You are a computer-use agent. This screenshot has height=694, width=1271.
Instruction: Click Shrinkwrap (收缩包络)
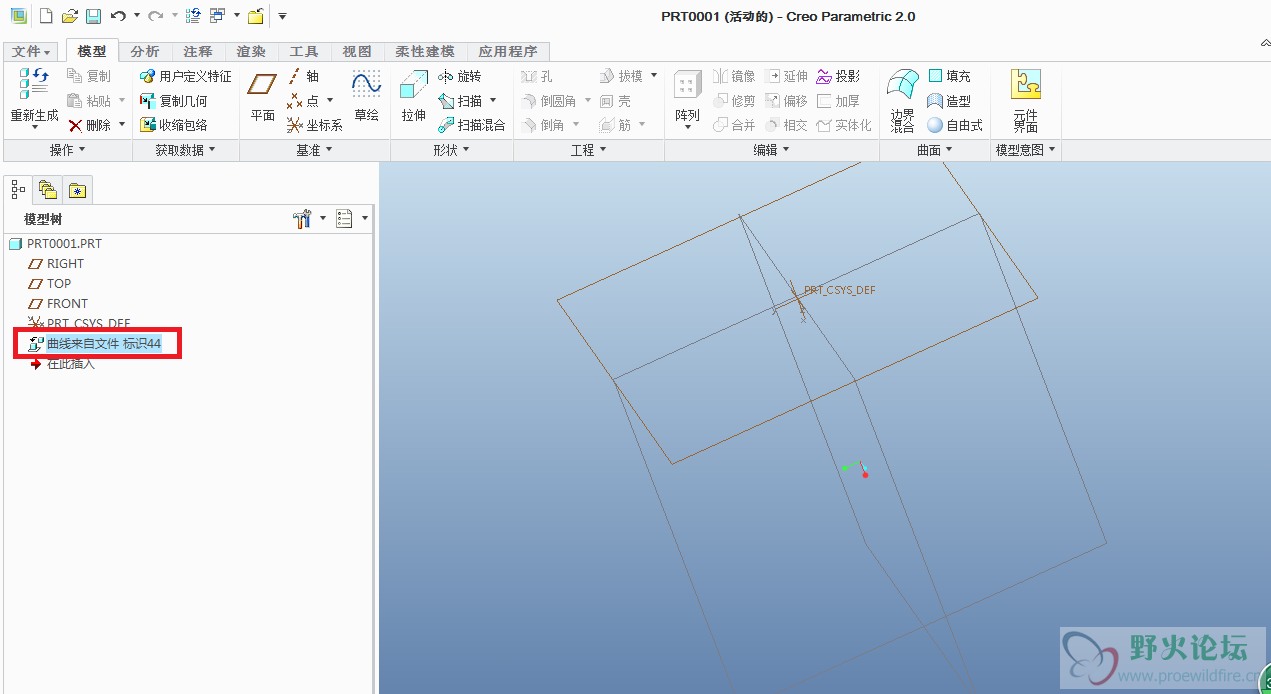click(173, 125)
